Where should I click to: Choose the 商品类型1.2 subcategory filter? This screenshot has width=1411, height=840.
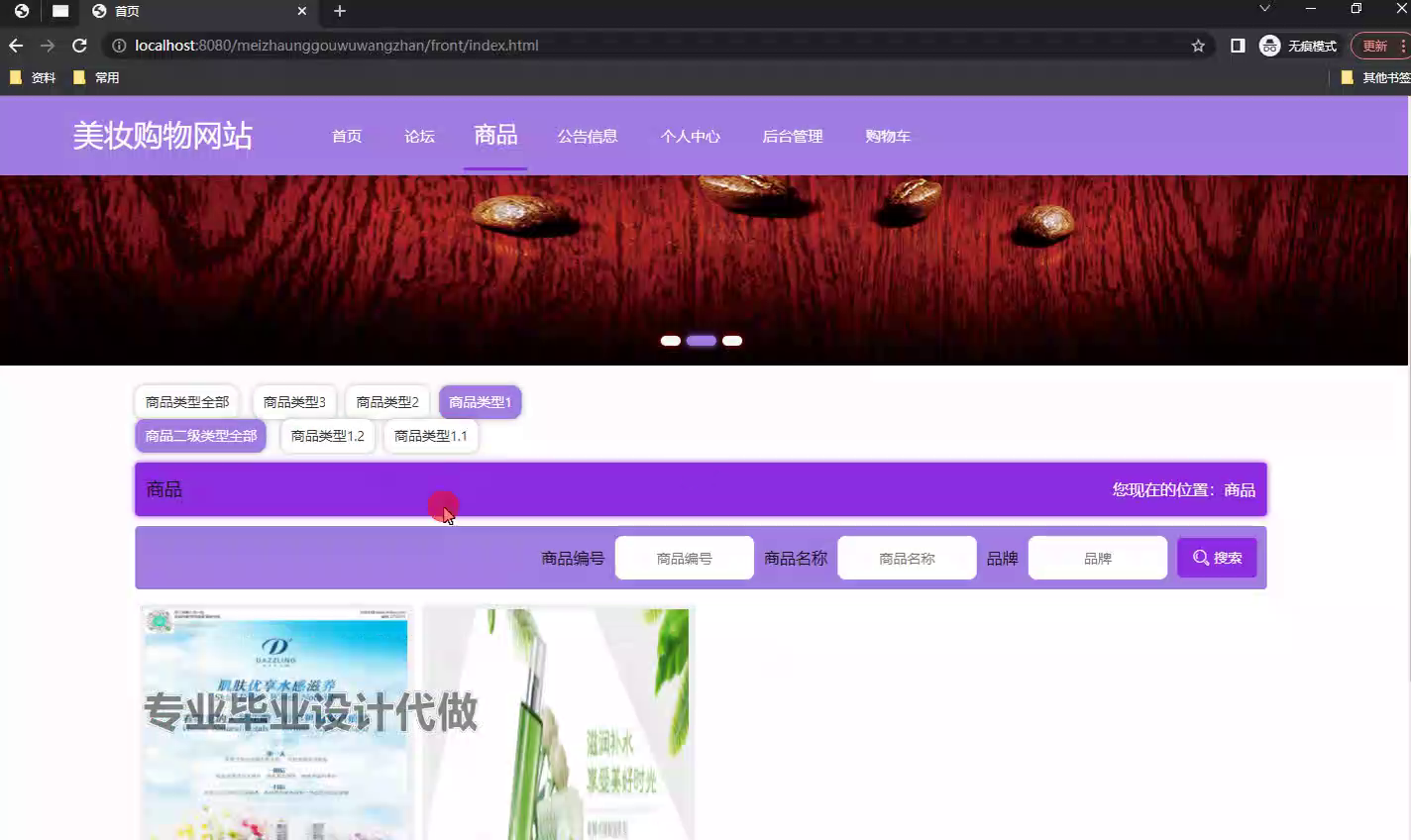point(327,436)
